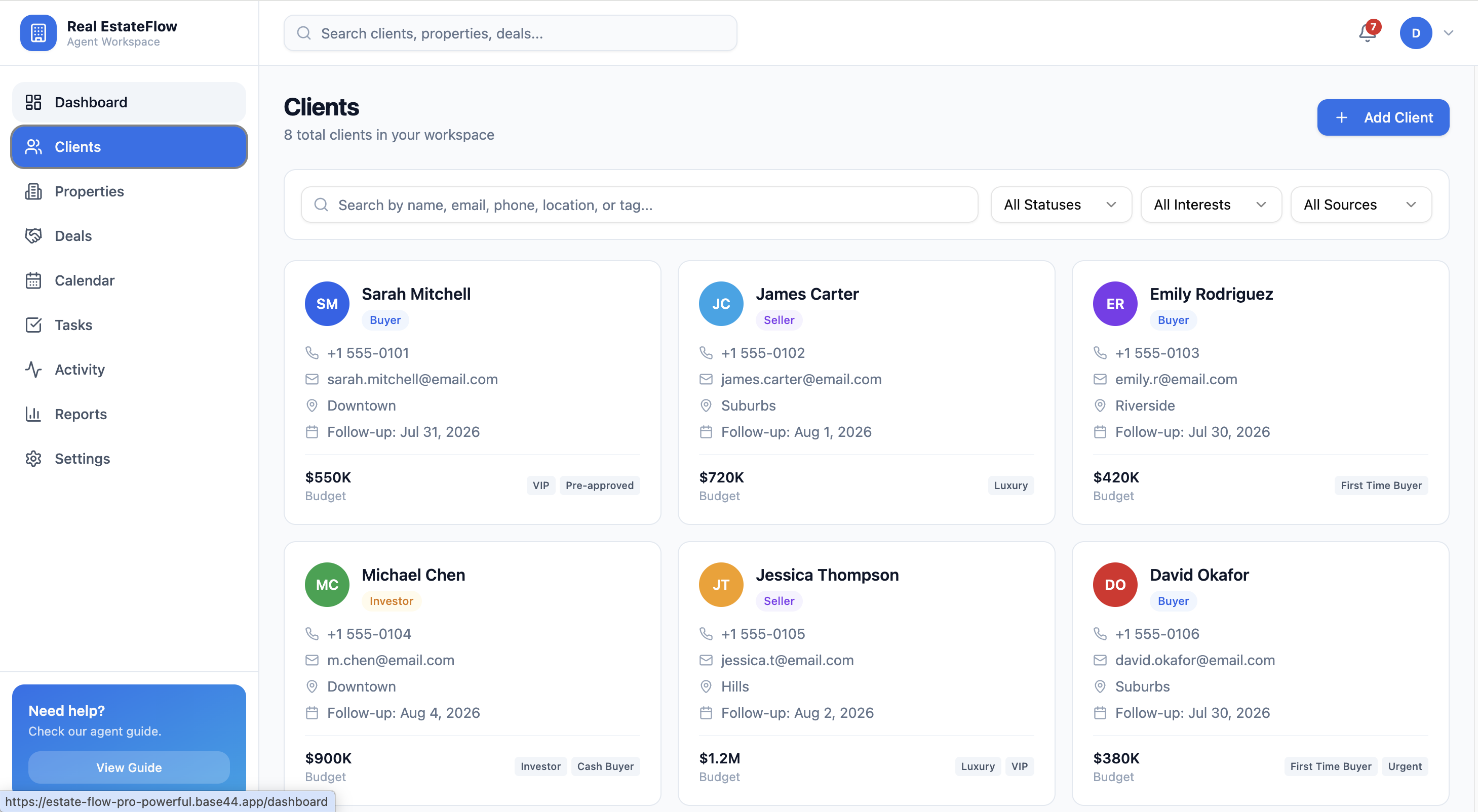Click Michael Chen's MC avatar

(x=327, y=585)
